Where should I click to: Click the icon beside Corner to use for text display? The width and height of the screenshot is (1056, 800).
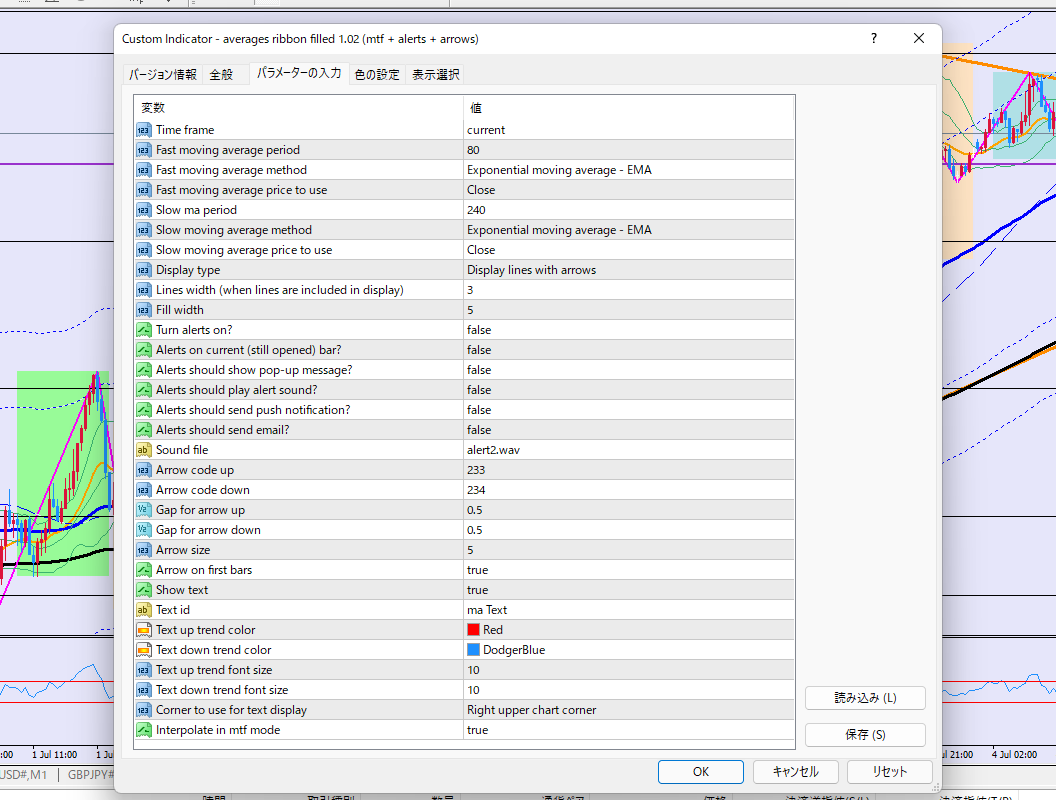(143, 710)
